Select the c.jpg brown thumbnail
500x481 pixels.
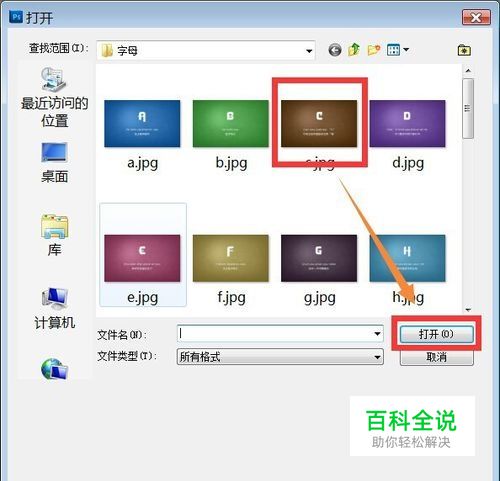pos(319,124)
